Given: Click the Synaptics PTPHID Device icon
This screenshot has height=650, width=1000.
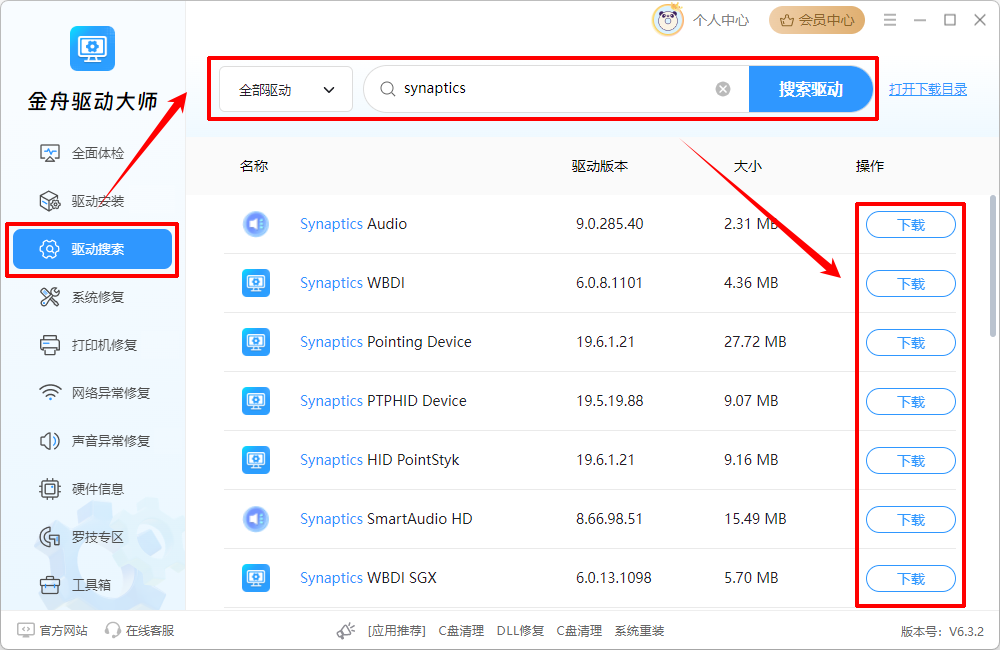Looking at the screenshot, I should (256, 401).
